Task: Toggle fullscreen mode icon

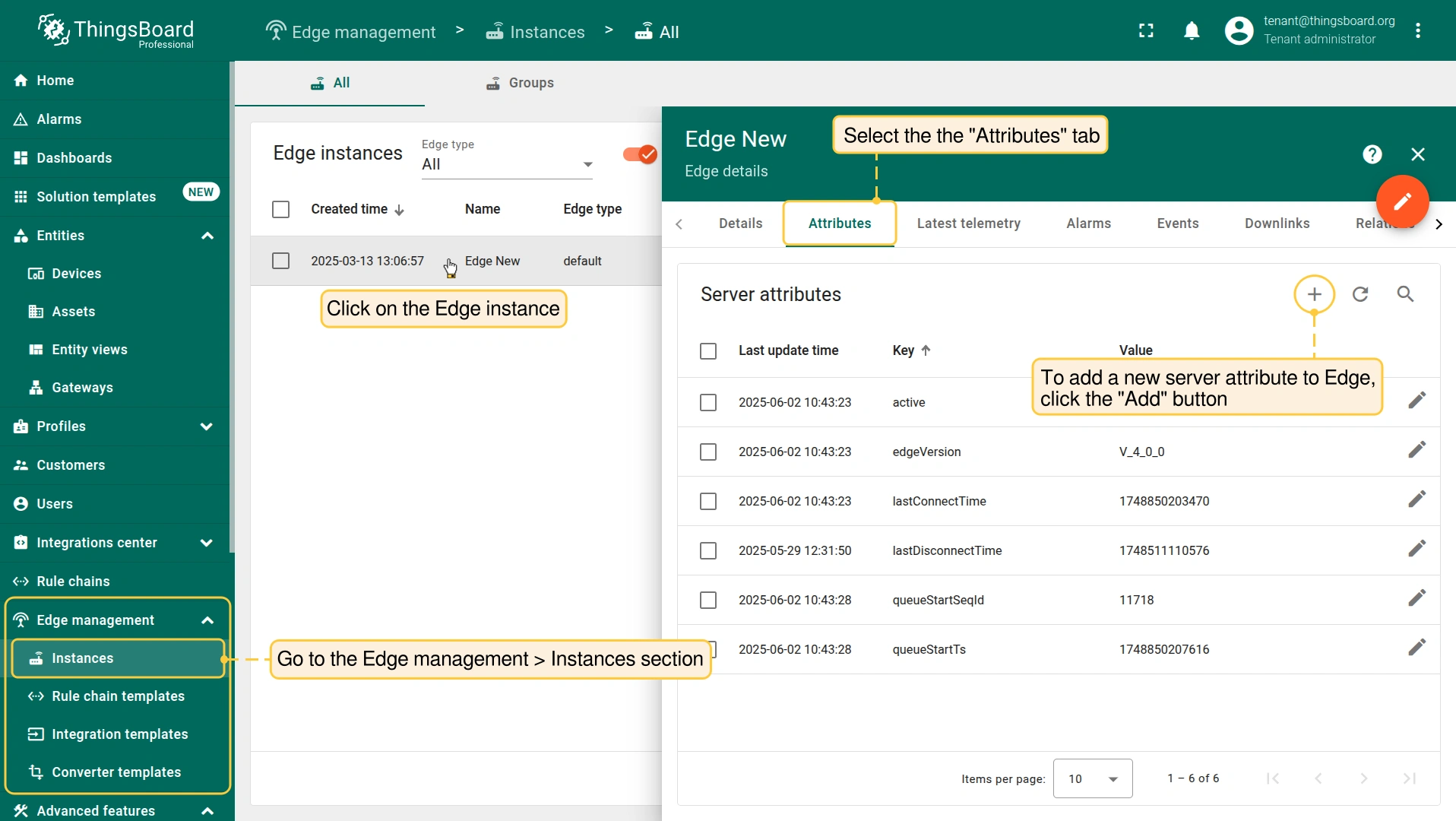Action: click(x=1146, y=31)
